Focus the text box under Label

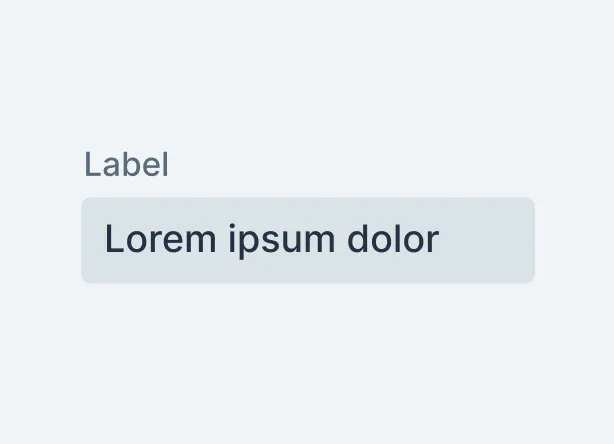(x=308, y=240)
